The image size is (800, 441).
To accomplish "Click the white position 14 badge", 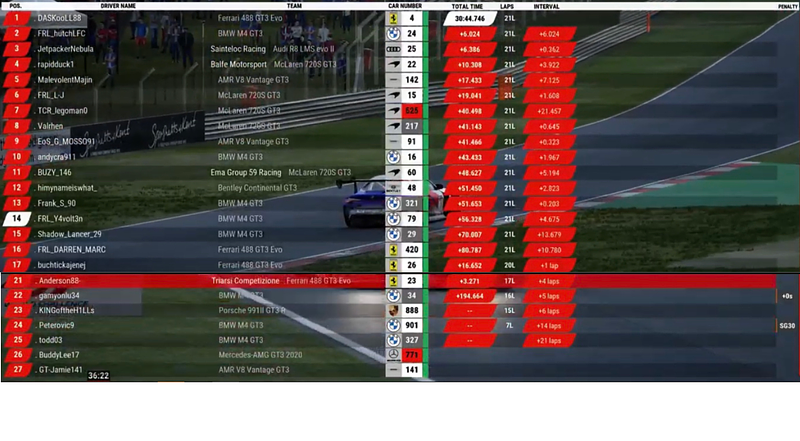I will pos(17,219).
